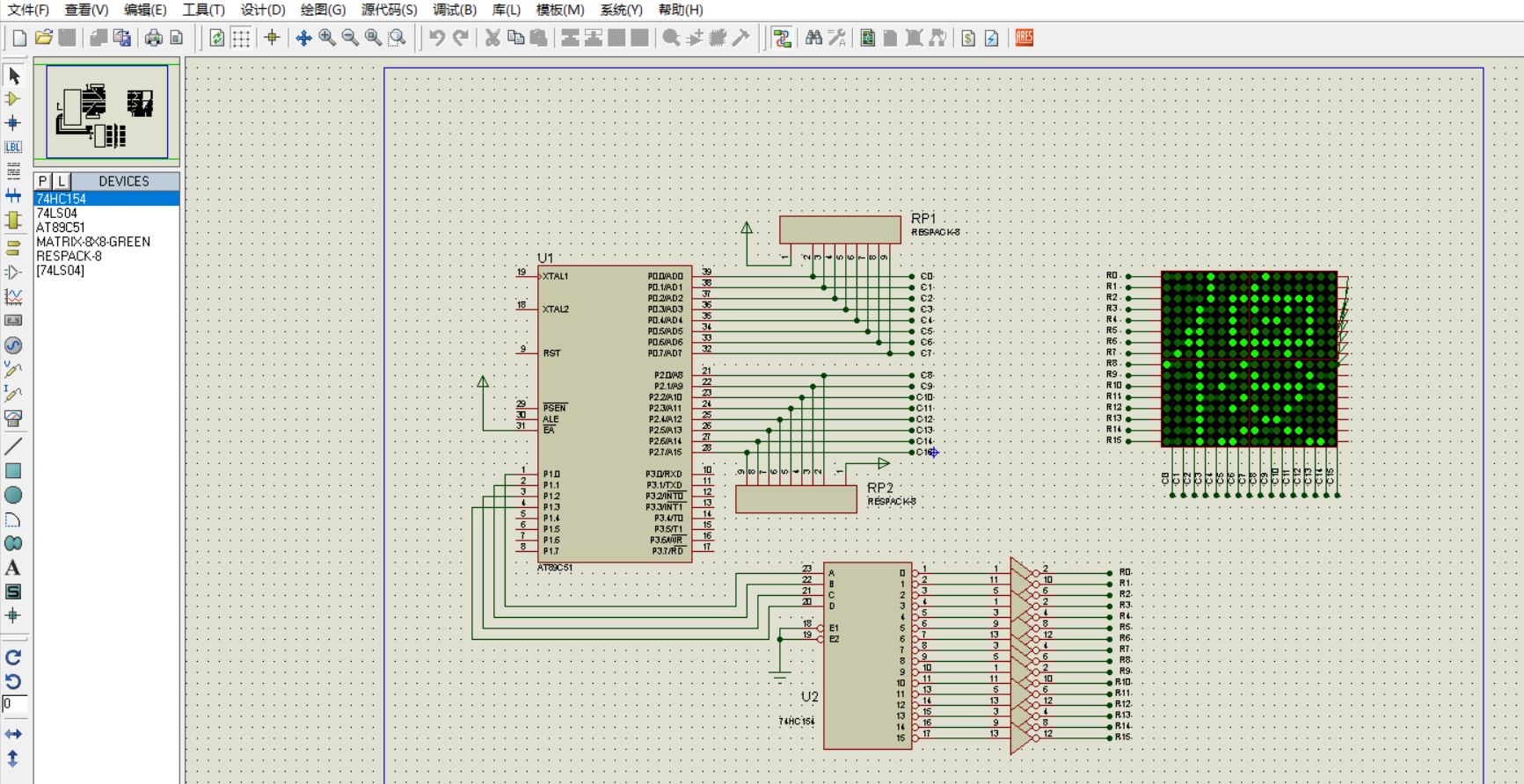Open the 调试(B) menu

point(455,10)
